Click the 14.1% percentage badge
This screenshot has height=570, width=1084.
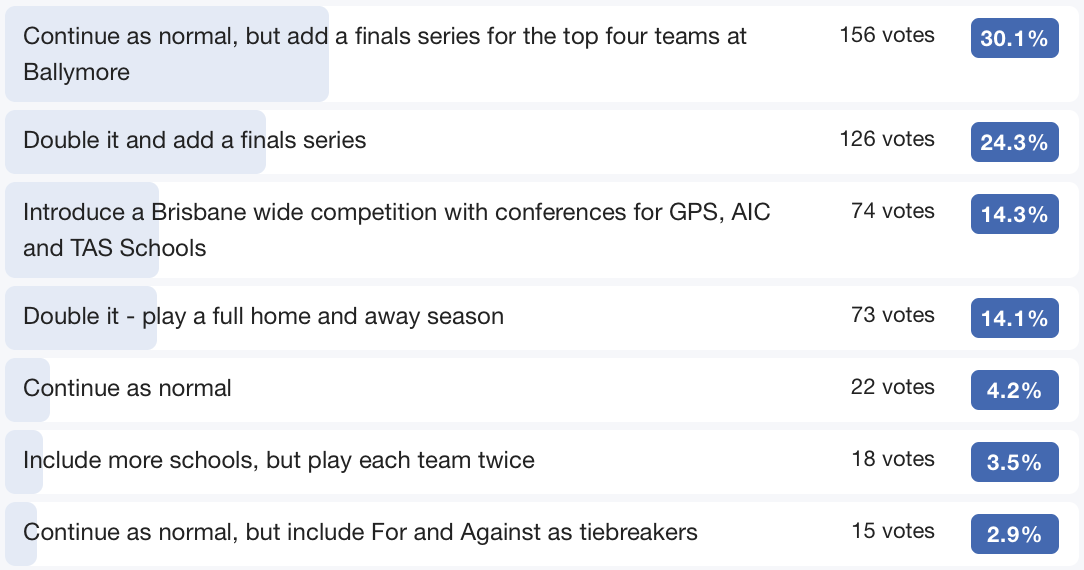pyautogui.click(x=1014, y=318)
